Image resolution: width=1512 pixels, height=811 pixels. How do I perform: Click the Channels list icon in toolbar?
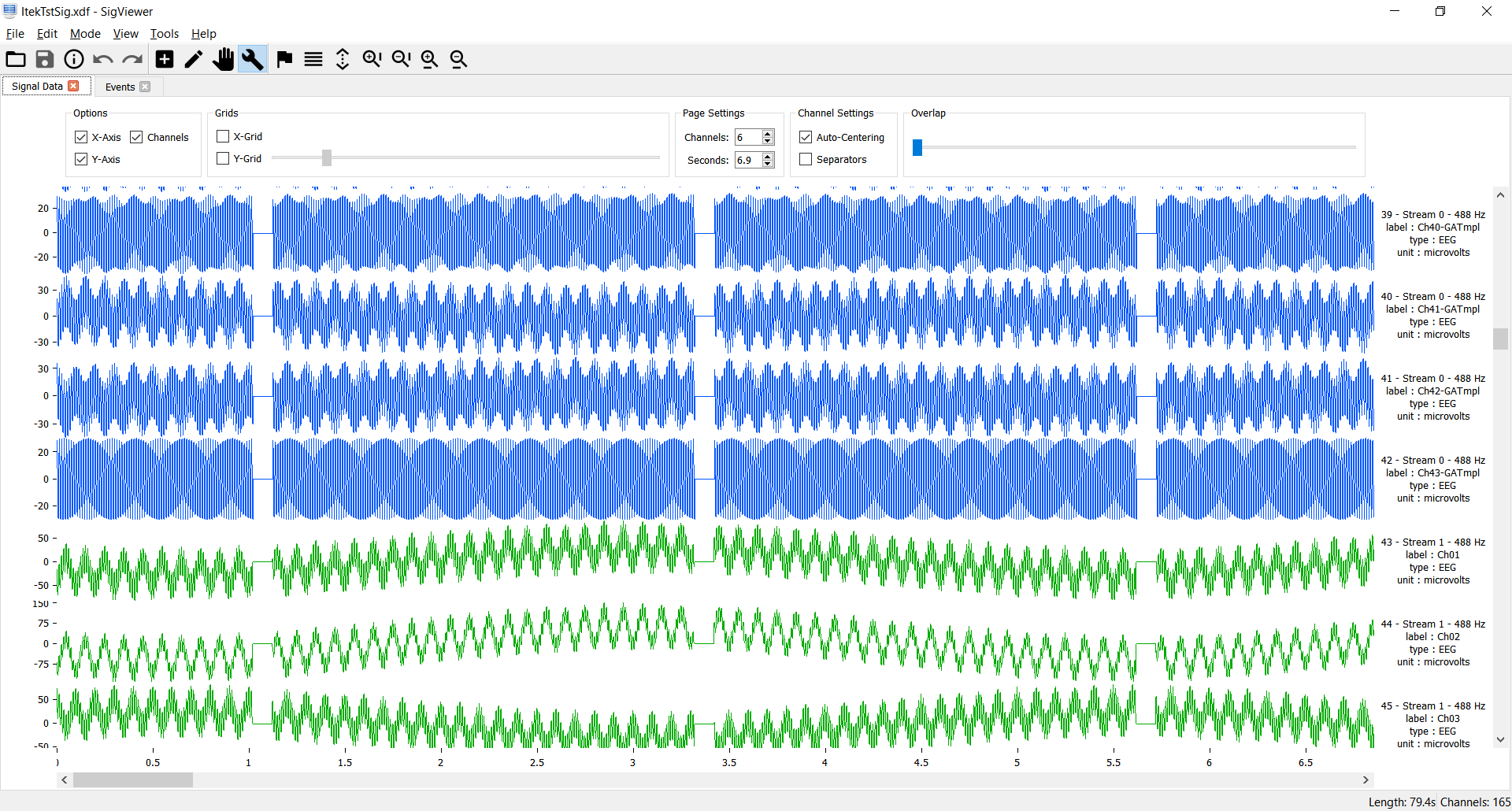313,59
